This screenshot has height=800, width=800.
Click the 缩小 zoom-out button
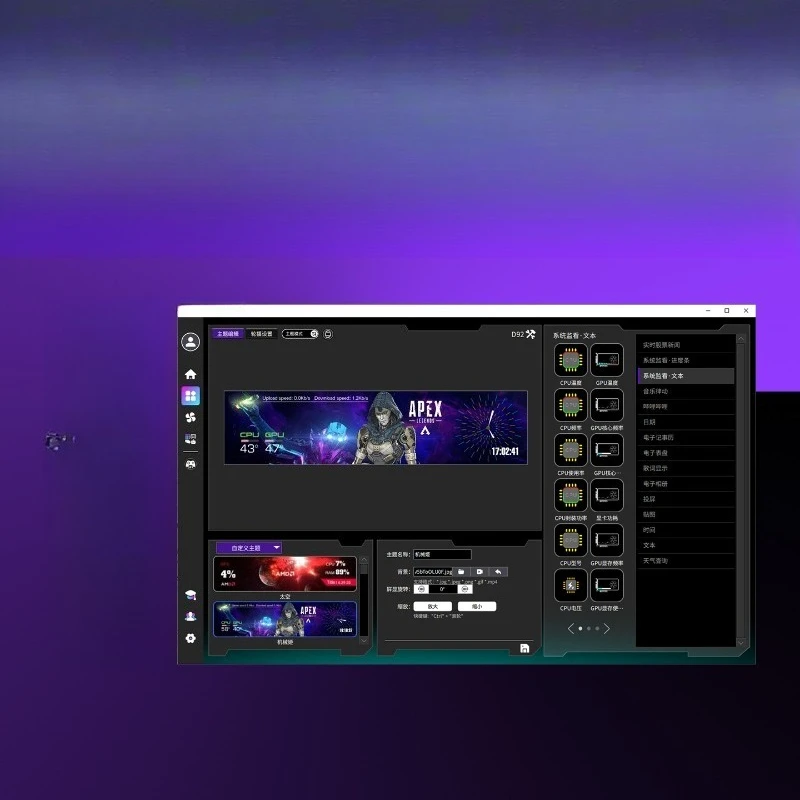click(x=477, y=607)
